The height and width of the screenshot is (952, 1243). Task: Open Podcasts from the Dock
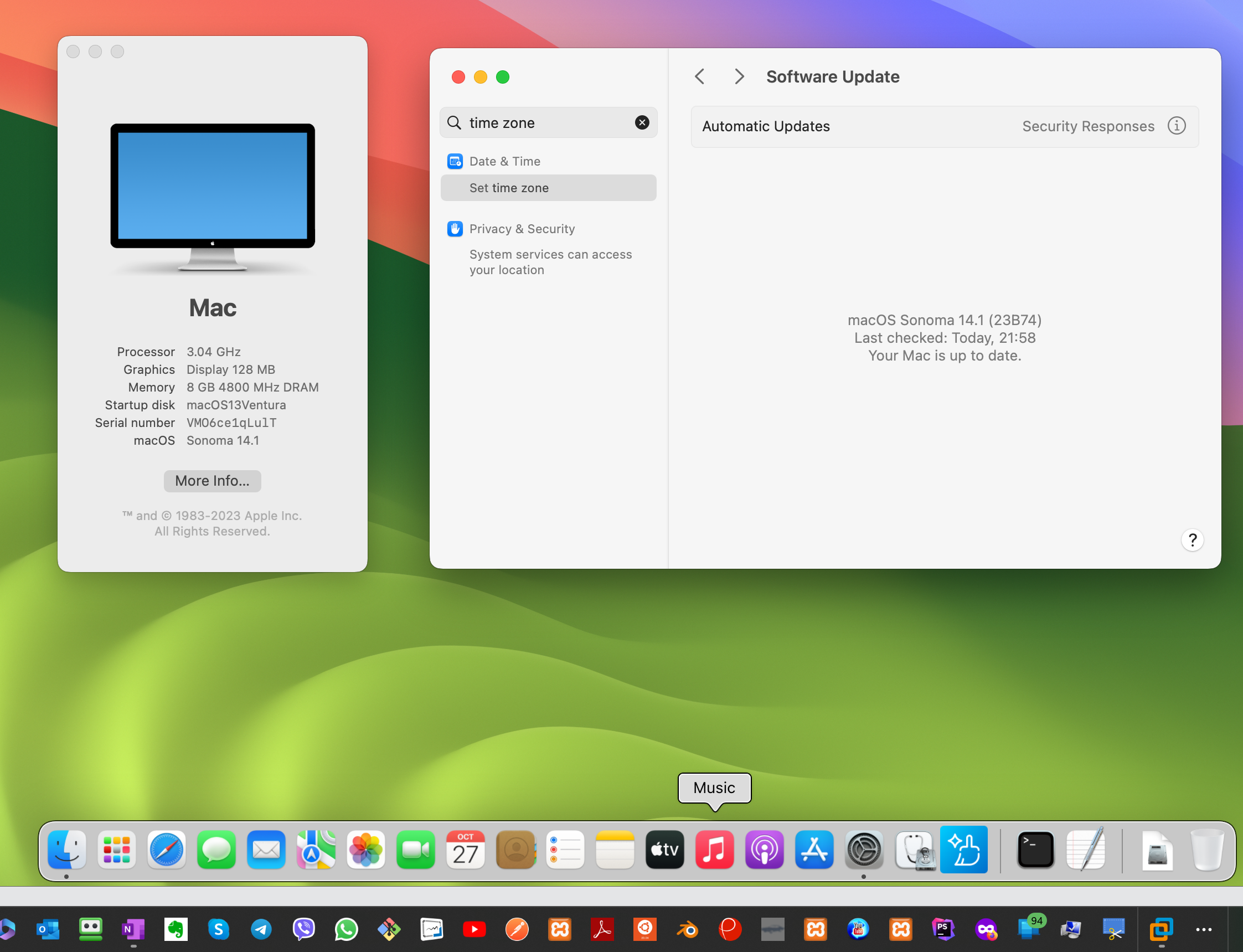coord(765,850)
